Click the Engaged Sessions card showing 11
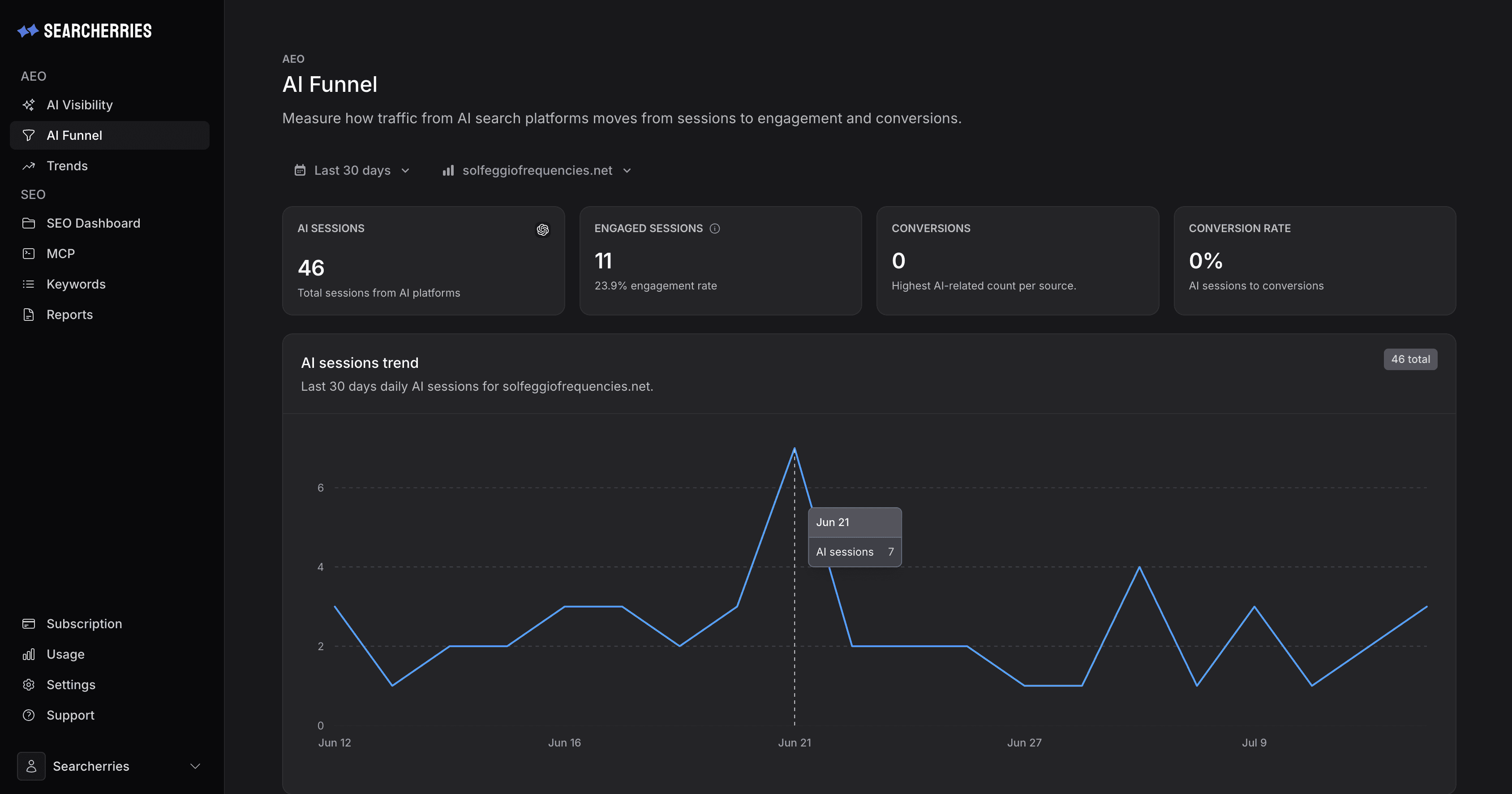Screen dimensions: 1512x794 (720, 261)
